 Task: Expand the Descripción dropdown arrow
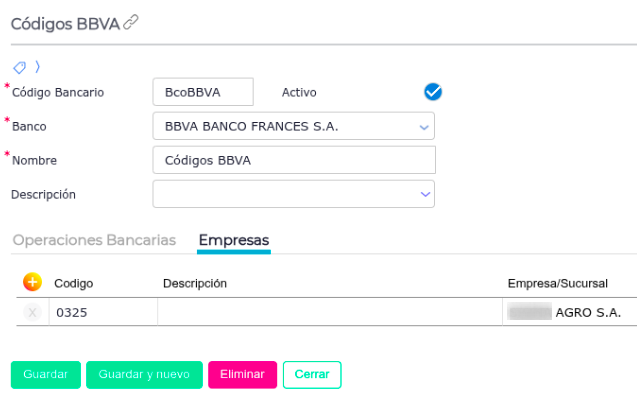pyautogui.click(x=425, y=194)
